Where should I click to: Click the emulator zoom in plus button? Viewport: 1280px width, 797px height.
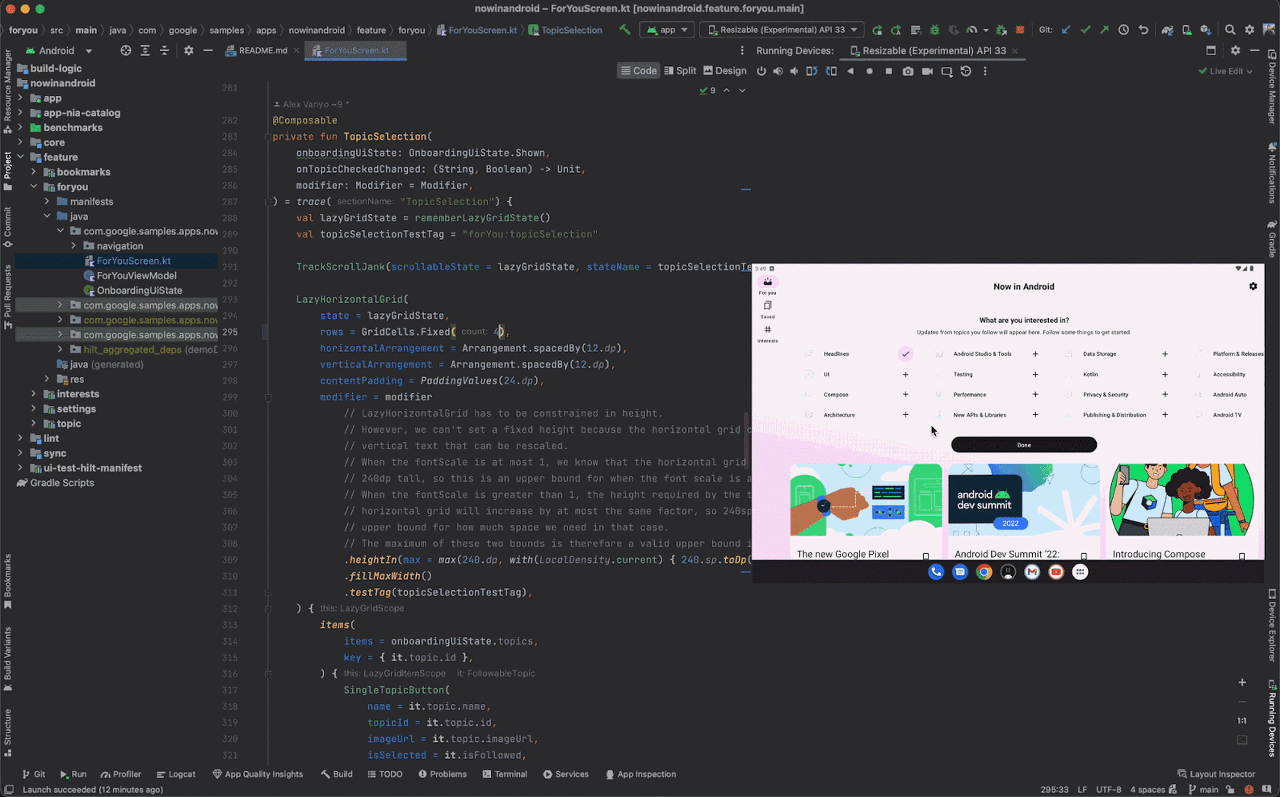1242,683
